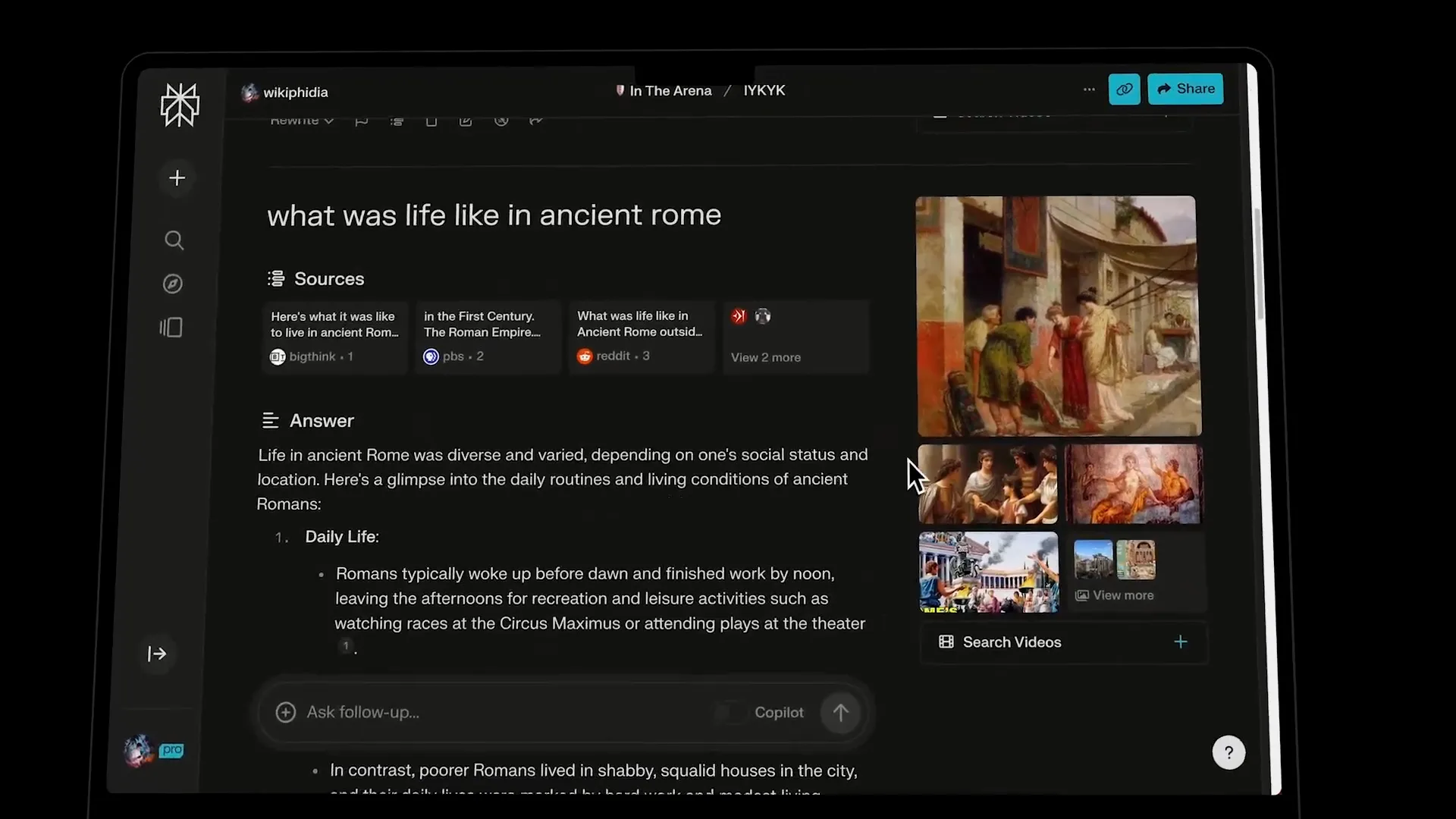Open the thumbnail of Romans gathered around a table
Viewport: 1456px width, 819px height.
987,484
